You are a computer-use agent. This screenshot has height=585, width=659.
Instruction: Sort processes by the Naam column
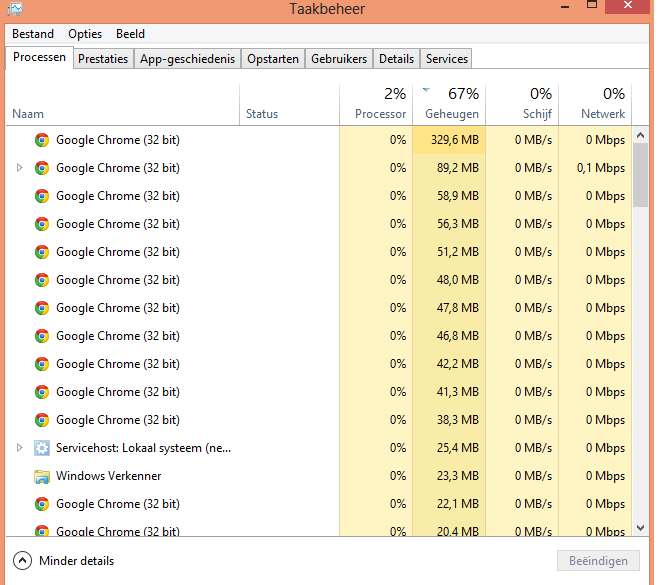tap(28, 114)
